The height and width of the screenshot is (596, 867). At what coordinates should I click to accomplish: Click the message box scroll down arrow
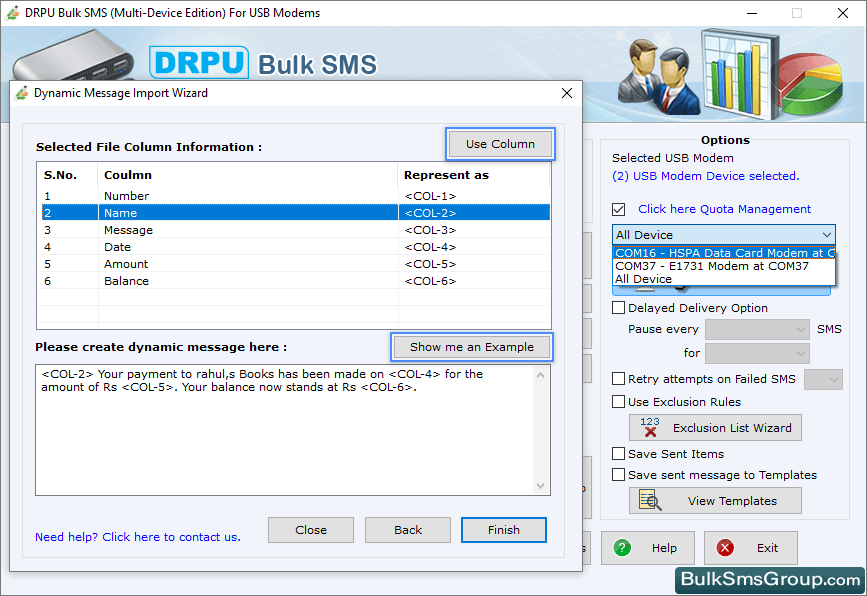(540, 485)
